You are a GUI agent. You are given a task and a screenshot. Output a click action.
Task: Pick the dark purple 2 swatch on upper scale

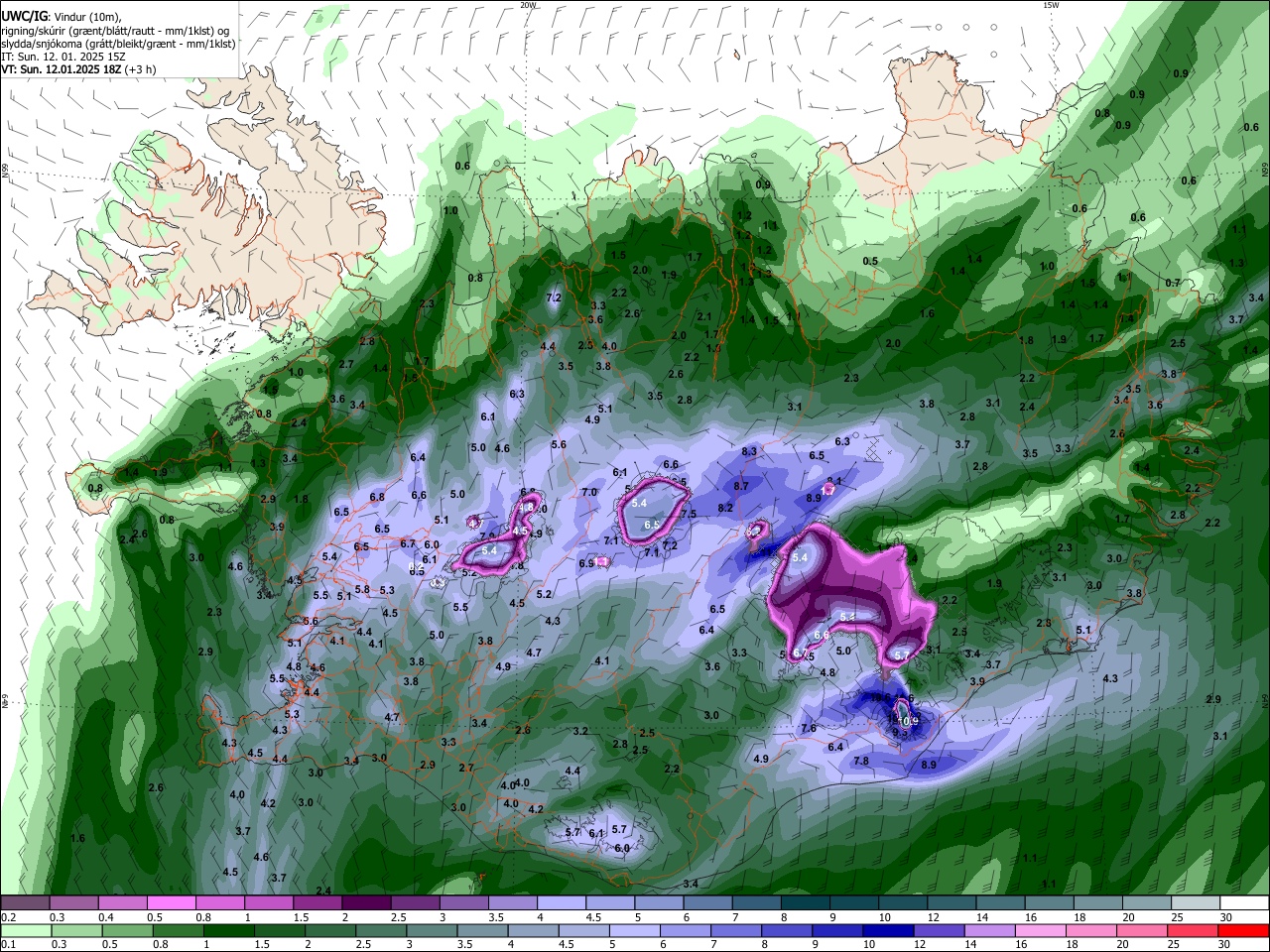(366, 903)
